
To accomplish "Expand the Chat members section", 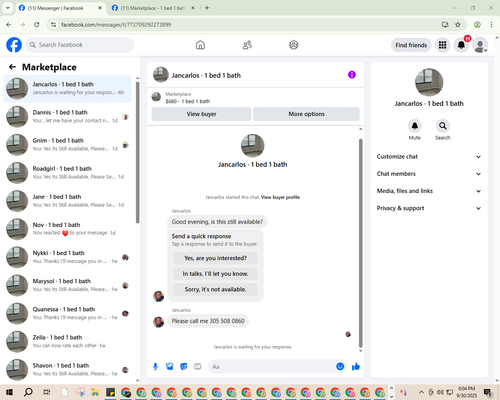I will (429, 174).
